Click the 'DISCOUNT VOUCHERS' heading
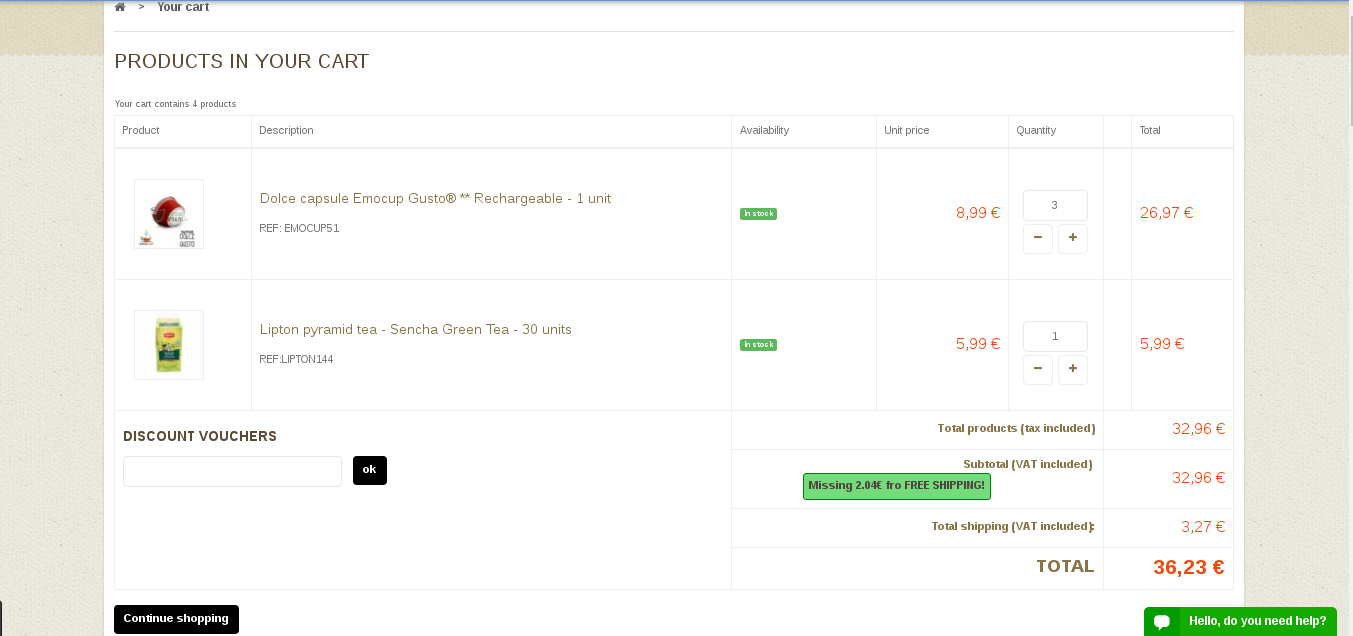The height and width of the screenshot is (636, 1353). click(200, 437)
